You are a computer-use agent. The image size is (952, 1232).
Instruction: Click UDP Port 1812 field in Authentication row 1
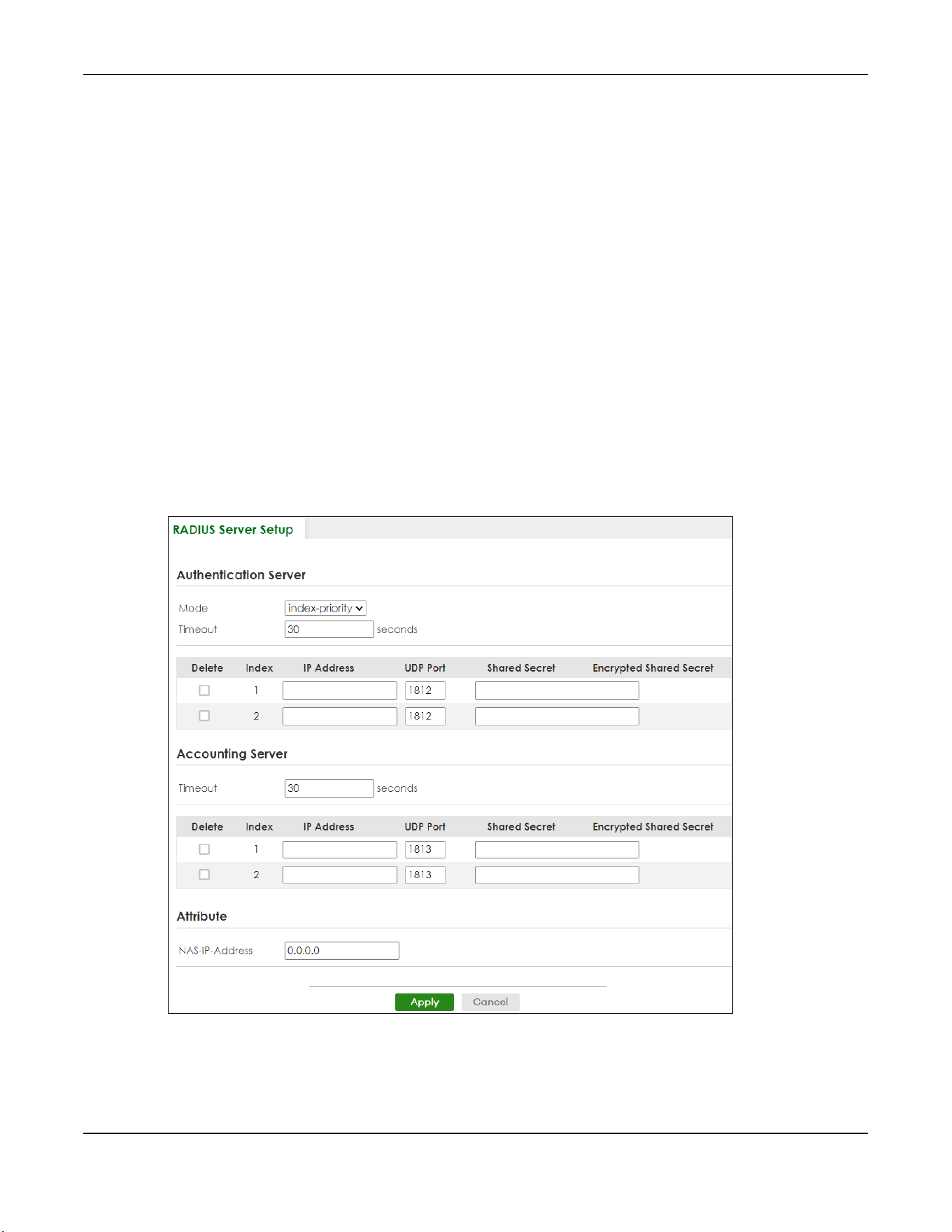[x=425, y=691]
